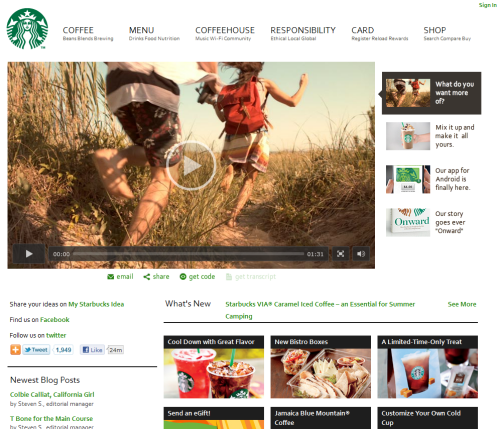The image size is (500, 429).
Task: Click the Sign In link
Action: point(488,5)
